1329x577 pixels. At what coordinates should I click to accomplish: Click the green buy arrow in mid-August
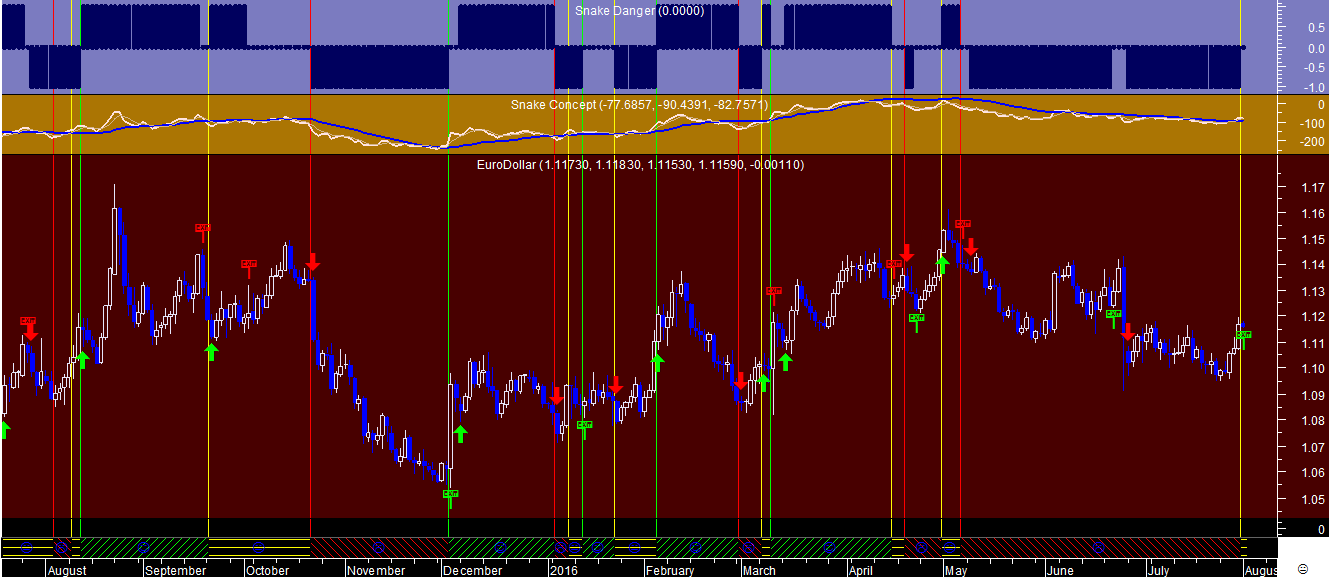click(x=82, y=359)
